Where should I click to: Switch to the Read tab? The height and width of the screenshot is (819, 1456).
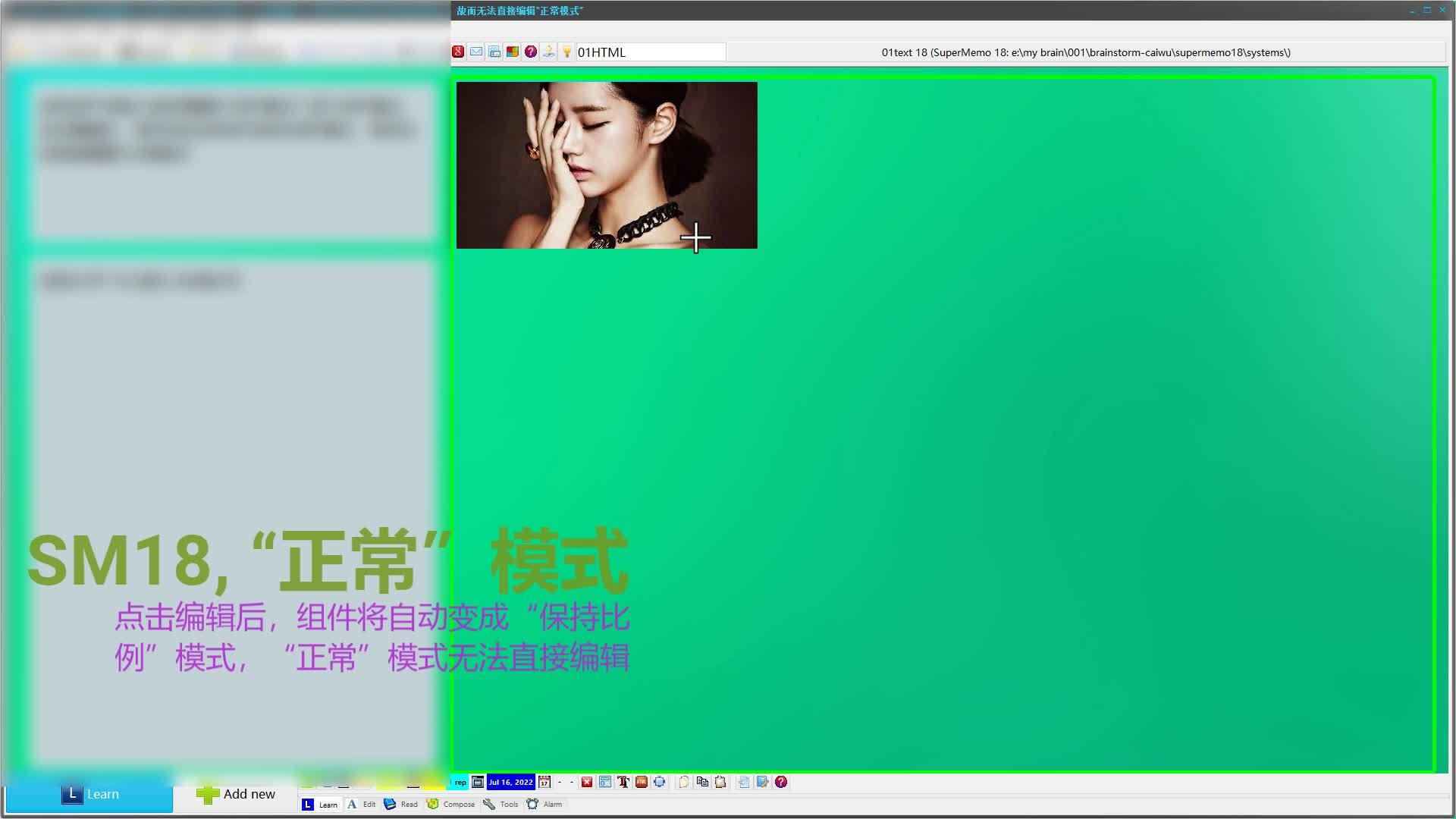401,804
